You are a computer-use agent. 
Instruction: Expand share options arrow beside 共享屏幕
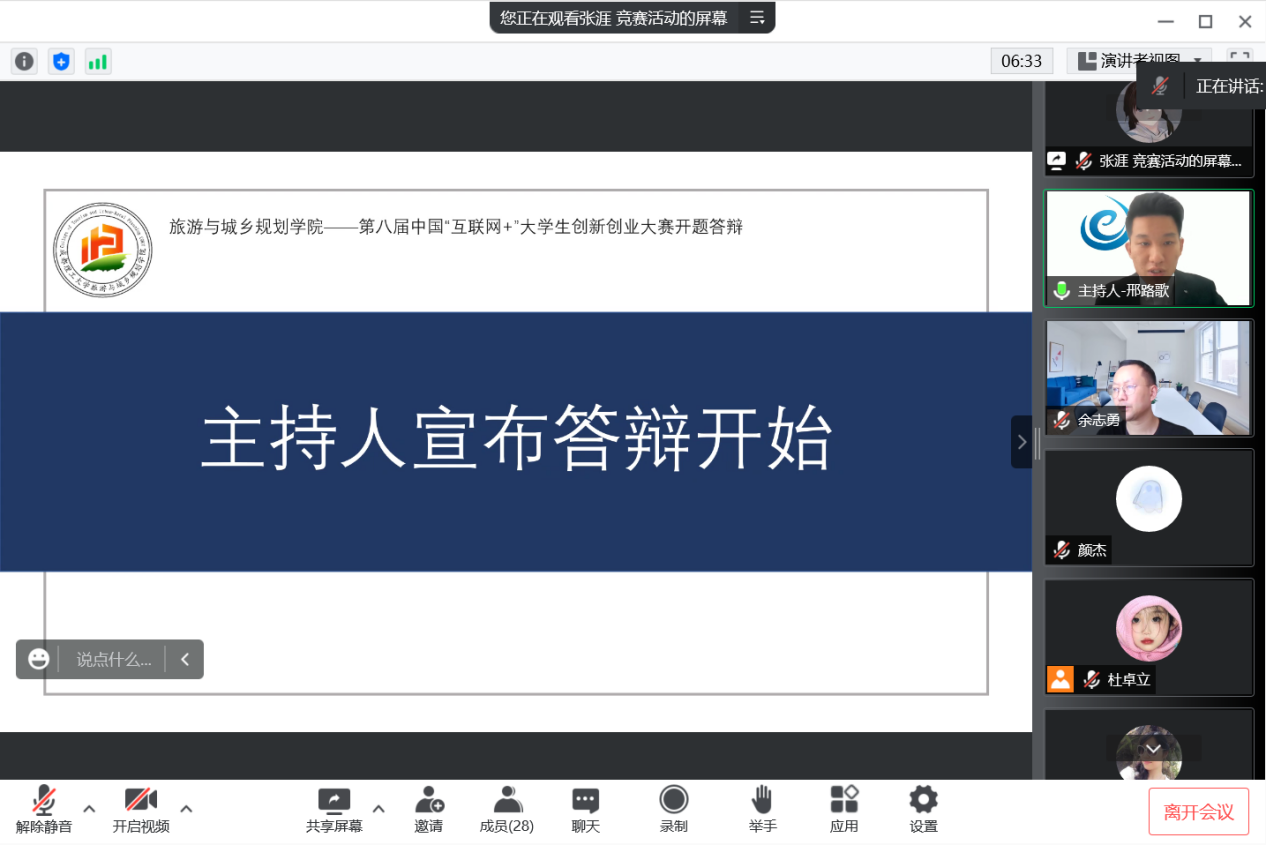coord(378,809)
